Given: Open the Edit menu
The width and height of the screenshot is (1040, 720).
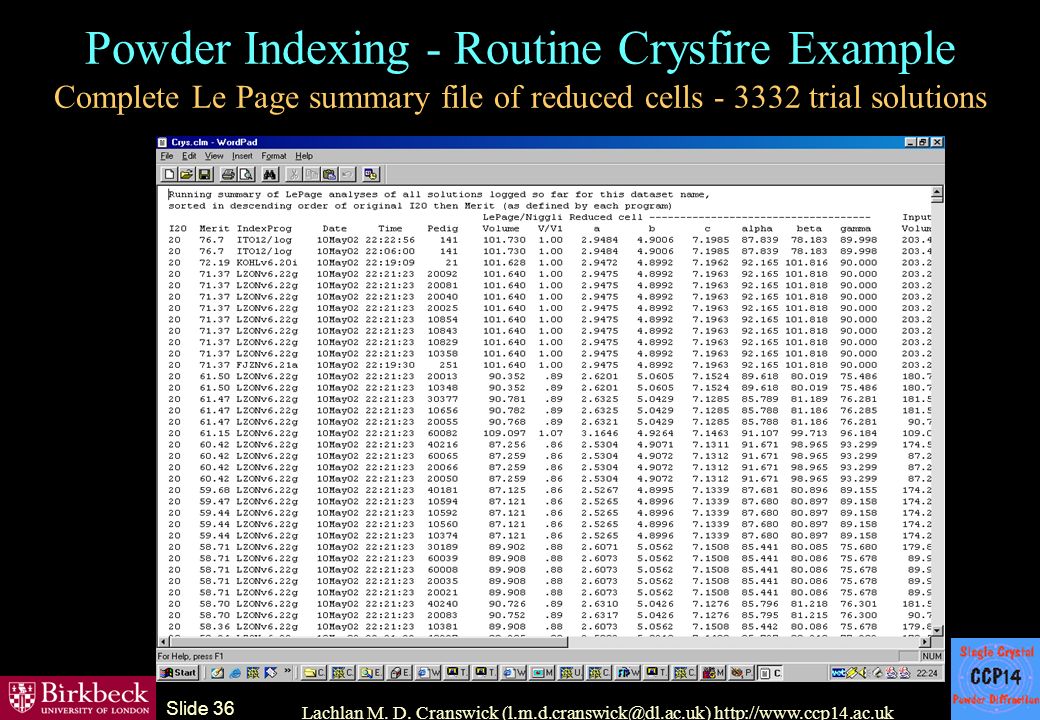Looking at the screenshot, I should (x=189, y=156).
